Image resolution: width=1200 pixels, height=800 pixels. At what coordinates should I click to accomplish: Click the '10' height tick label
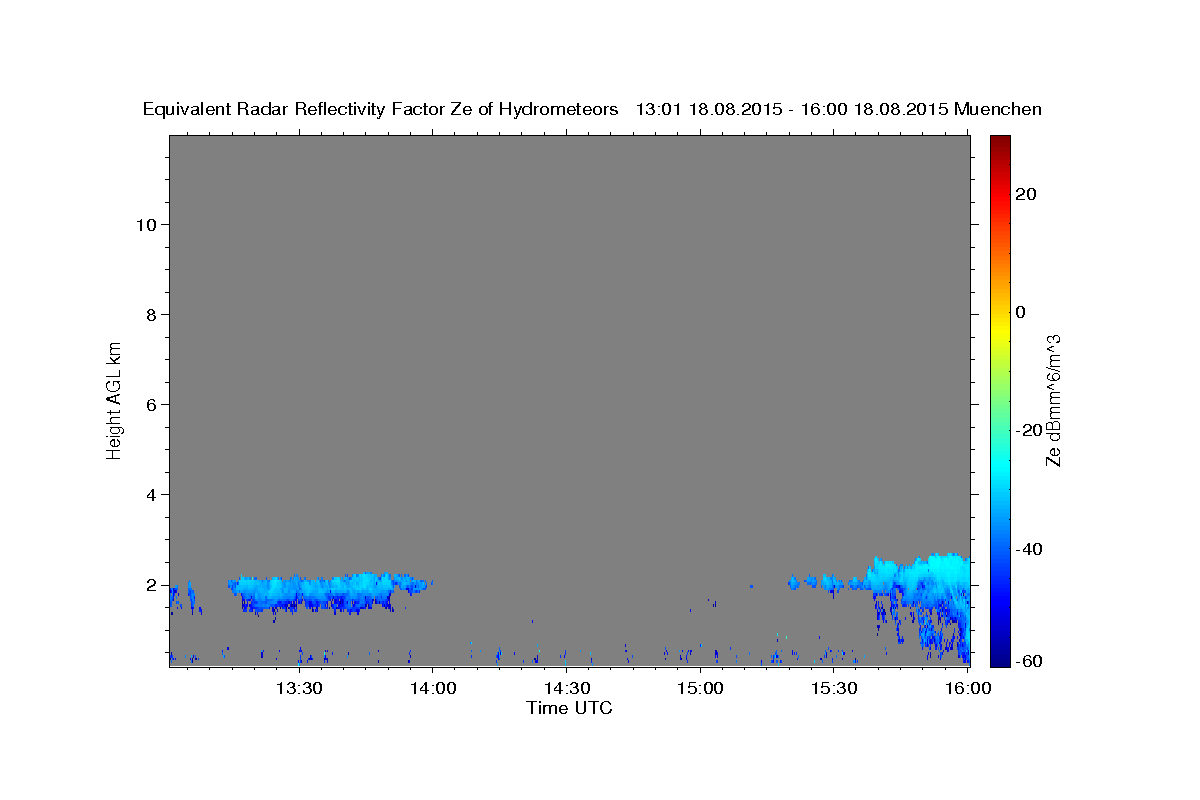point(146,224)
